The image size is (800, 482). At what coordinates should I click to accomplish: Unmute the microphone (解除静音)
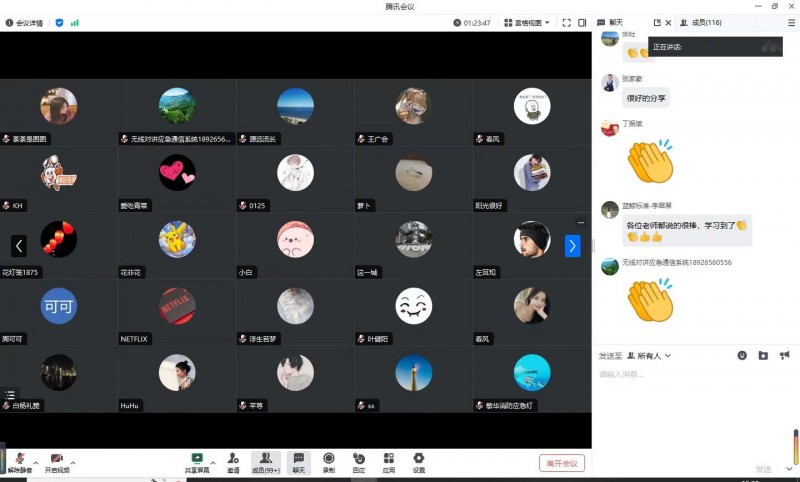click(x=19, y=461)
